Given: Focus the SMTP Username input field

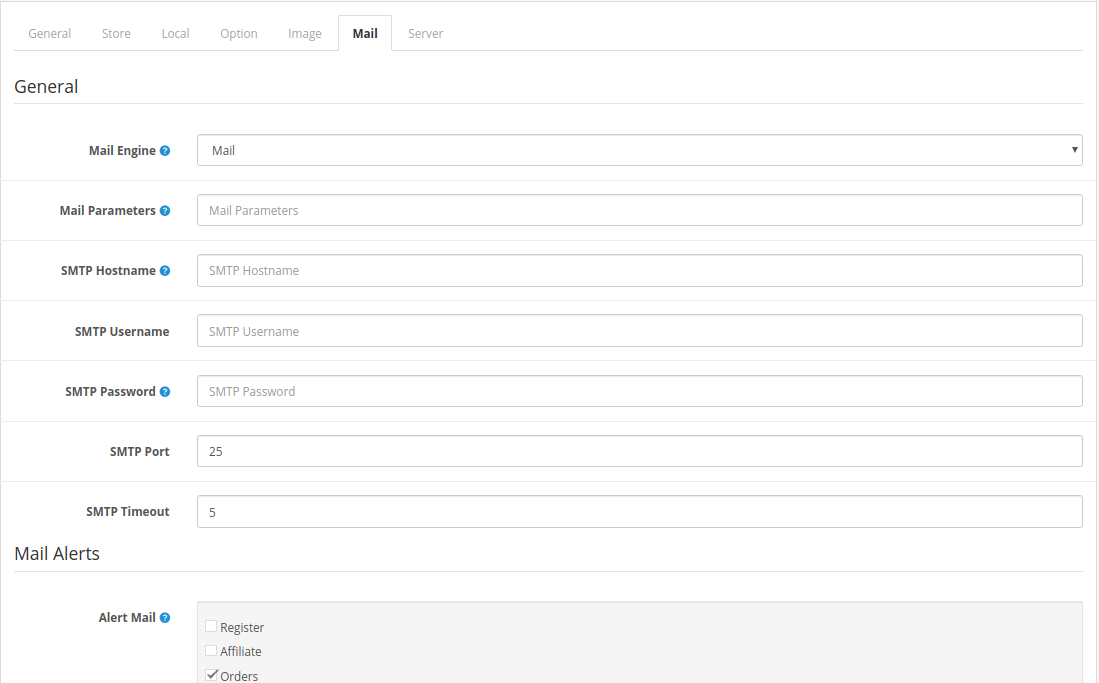Looking at the screenshot, I should click(639, 331).
